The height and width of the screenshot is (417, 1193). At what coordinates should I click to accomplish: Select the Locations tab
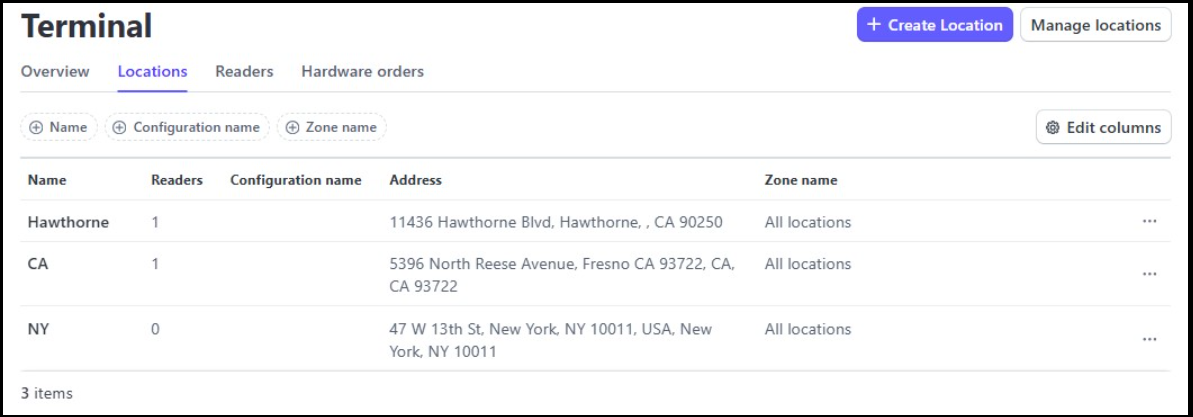[x=152, y=72]
